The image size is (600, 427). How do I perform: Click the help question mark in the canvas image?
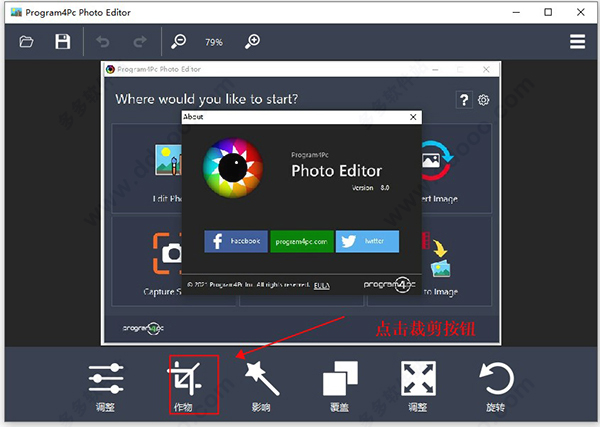pos(464,100)
